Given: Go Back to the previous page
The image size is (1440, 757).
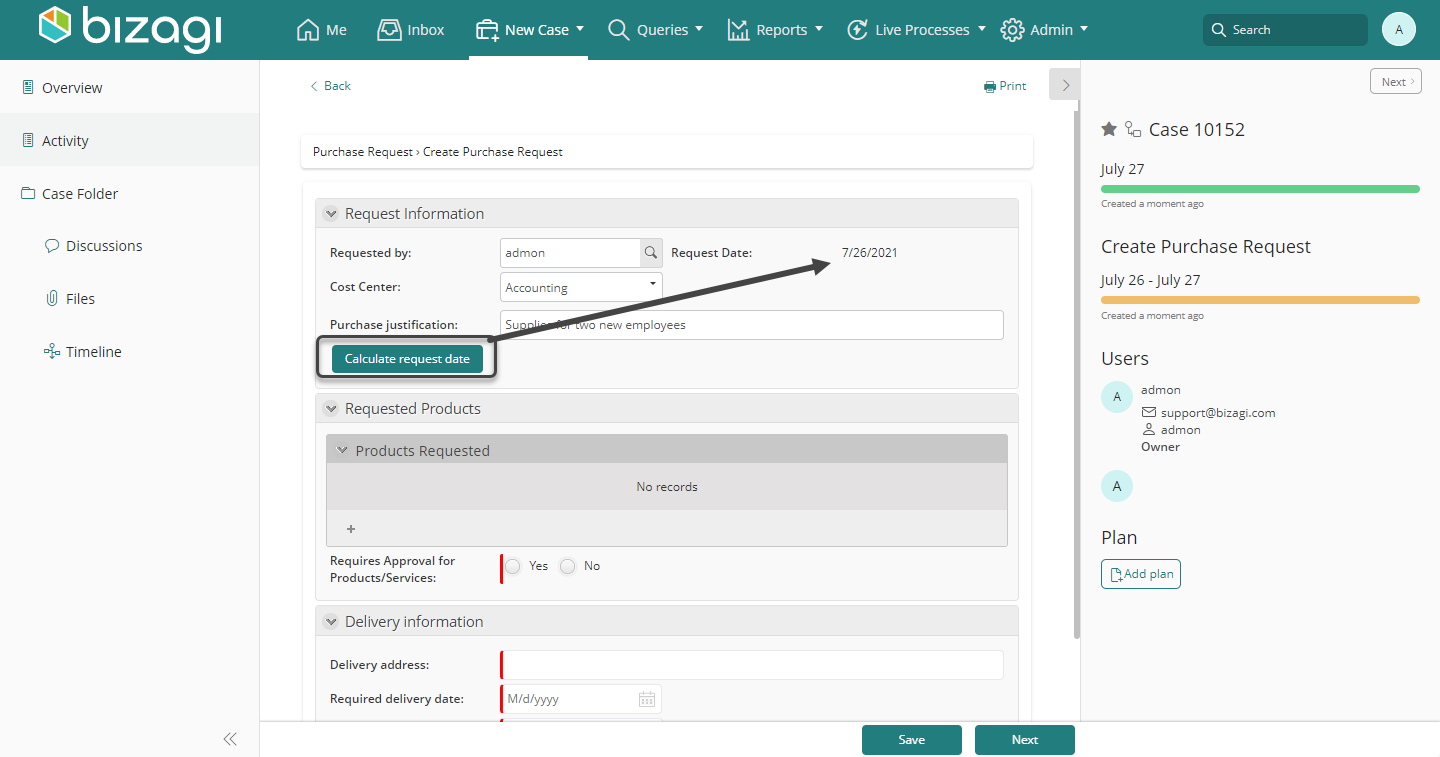Looking at the screenshot, I should pos(330,86).
